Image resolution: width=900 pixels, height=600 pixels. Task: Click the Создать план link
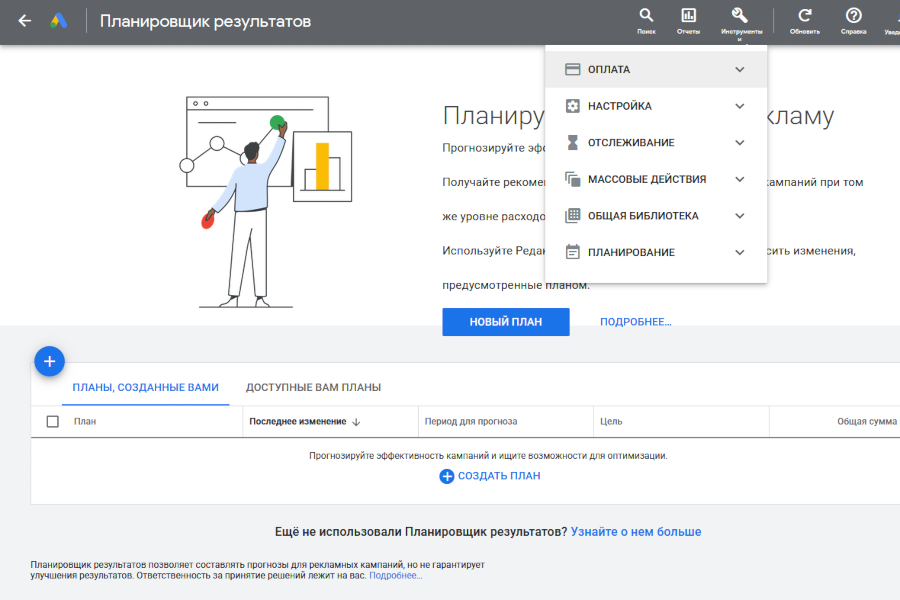(490, 476)
